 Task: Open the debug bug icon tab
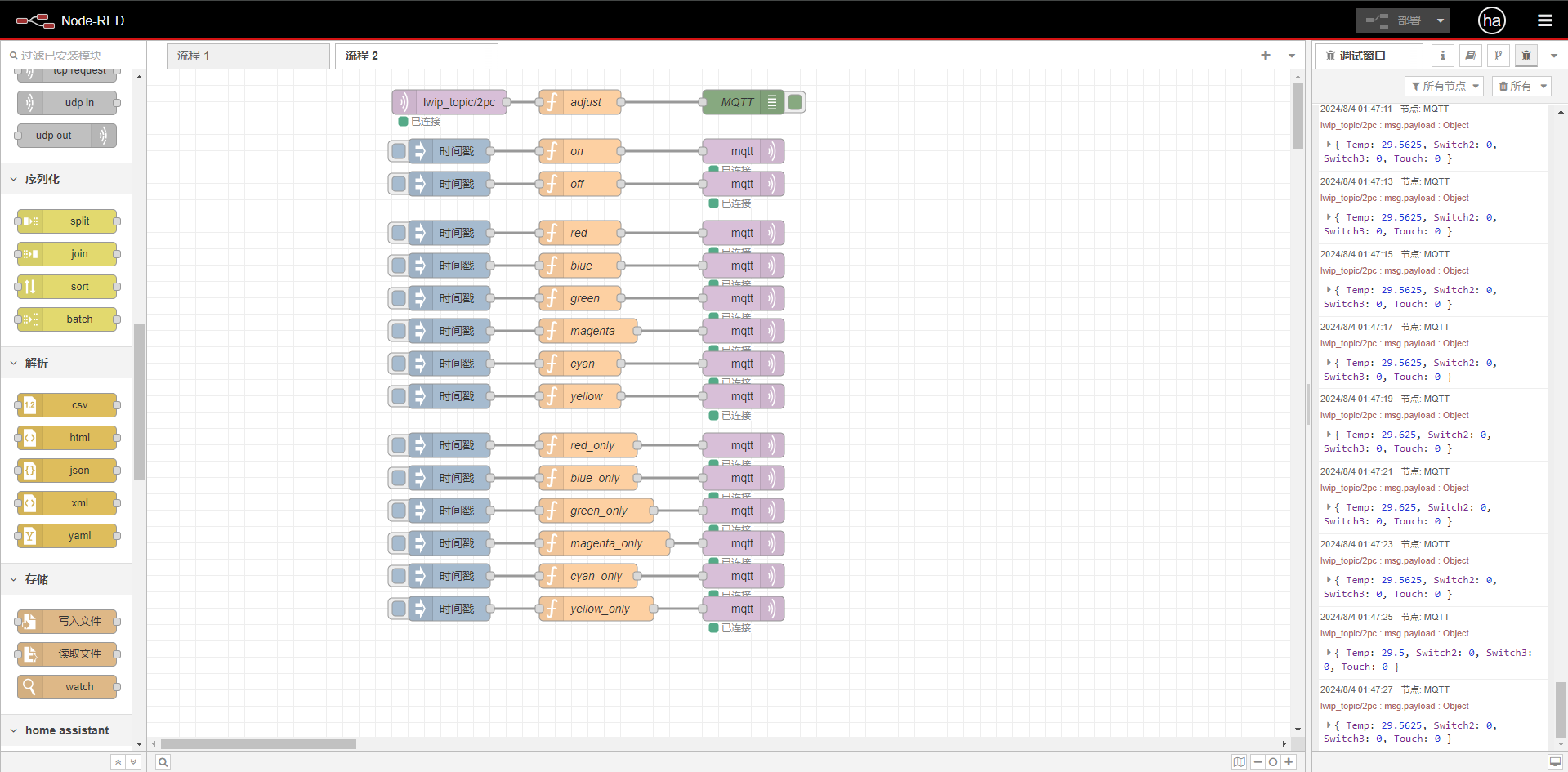tap(1526, 56)
